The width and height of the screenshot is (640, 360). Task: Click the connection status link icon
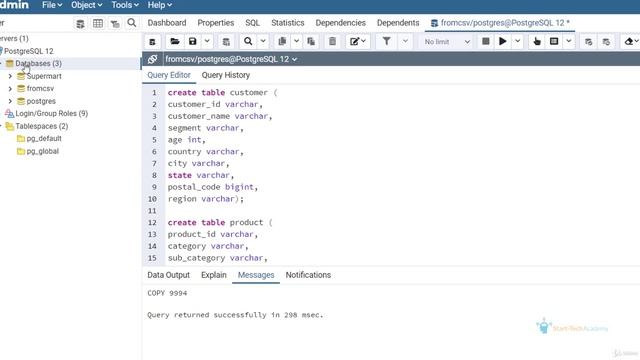click(x=152, y=59)
